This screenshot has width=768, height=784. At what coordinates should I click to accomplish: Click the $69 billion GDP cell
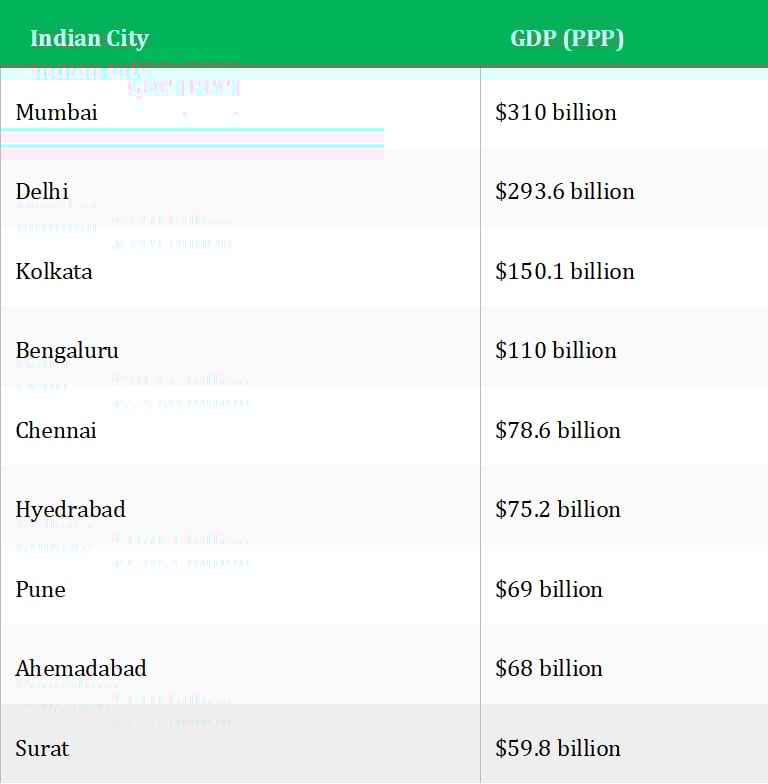[549, 589]
